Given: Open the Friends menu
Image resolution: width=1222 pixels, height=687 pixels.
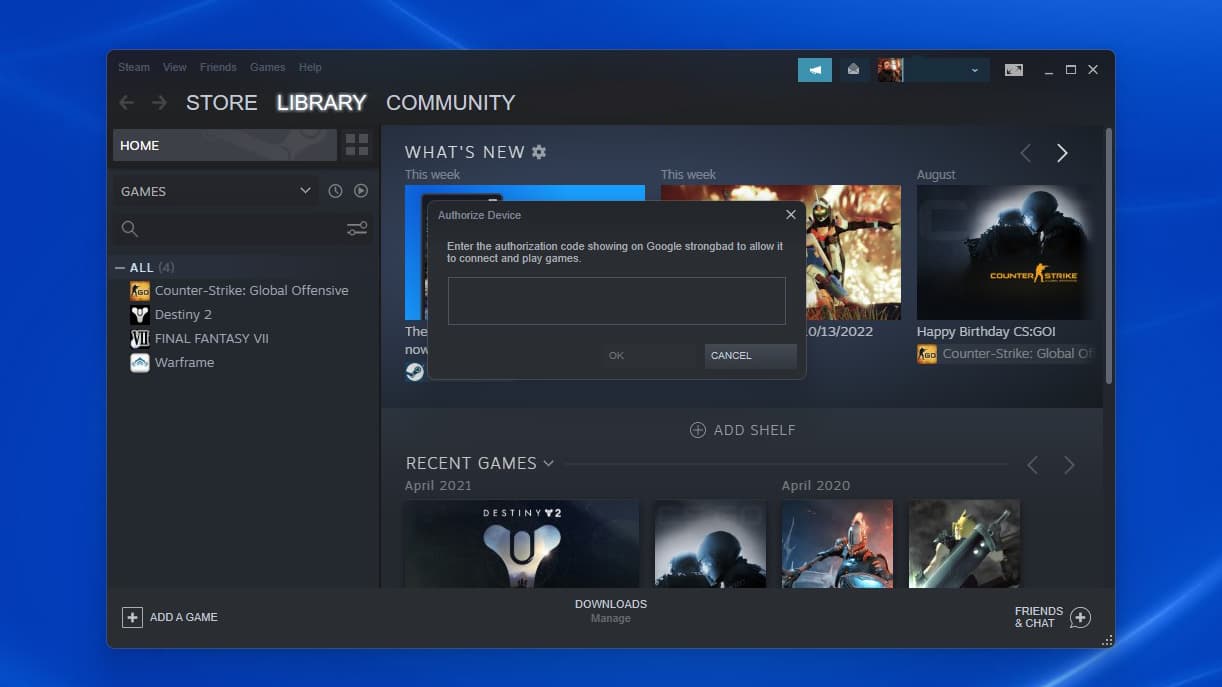Looking at the screenshot, I should 217,67.
